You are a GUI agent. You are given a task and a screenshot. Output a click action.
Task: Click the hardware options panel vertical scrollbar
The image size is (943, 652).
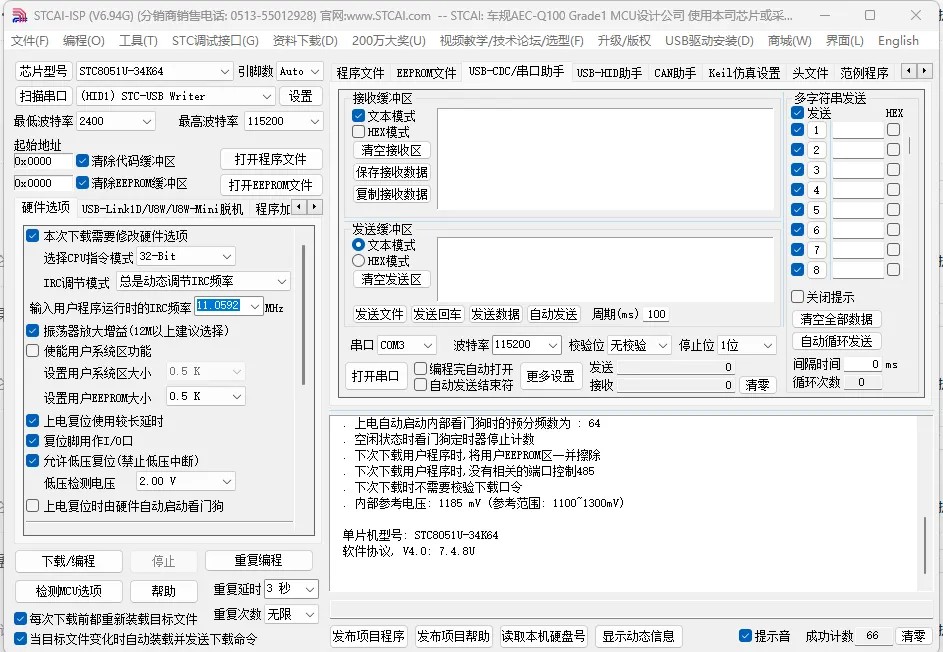click(304, 316)
